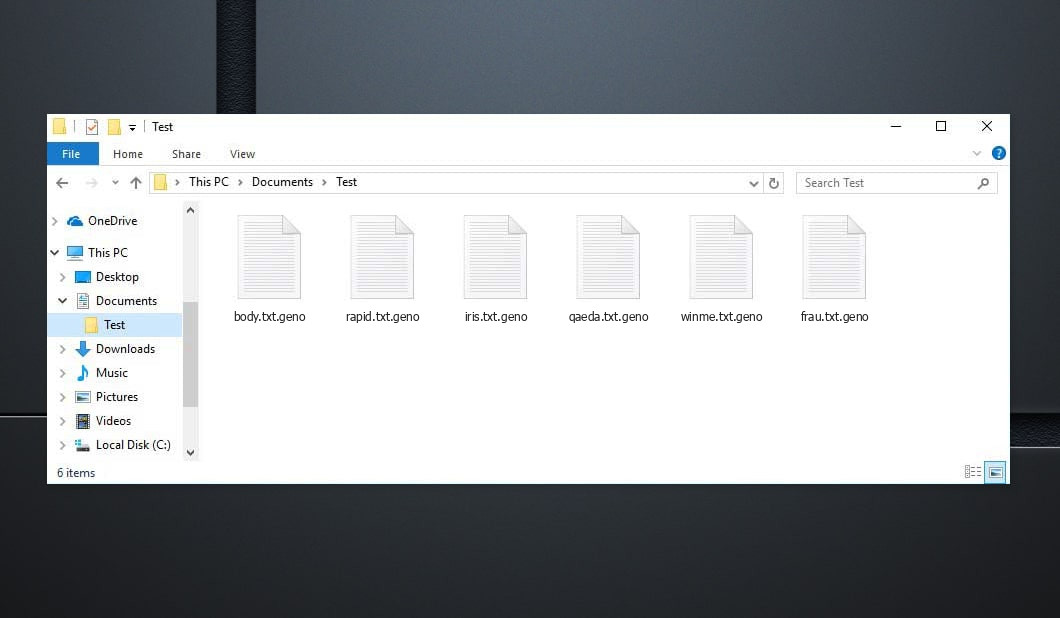Open the Help question mark icon
The height and width of the screenshot is (618, 1060).
(x=998, y=153)
